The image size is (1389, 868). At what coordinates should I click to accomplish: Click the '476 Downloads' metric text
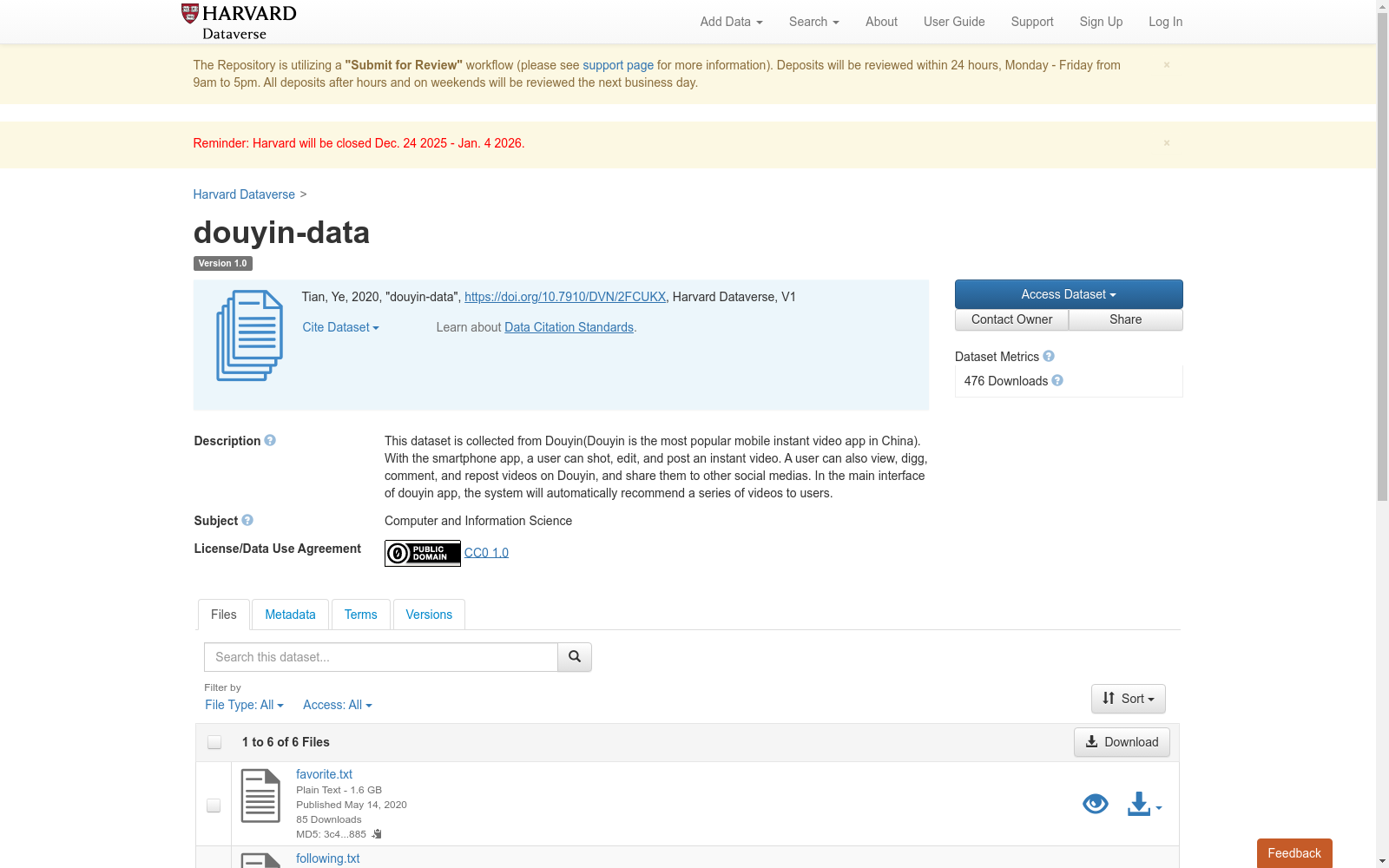(x=1005, y=381)
